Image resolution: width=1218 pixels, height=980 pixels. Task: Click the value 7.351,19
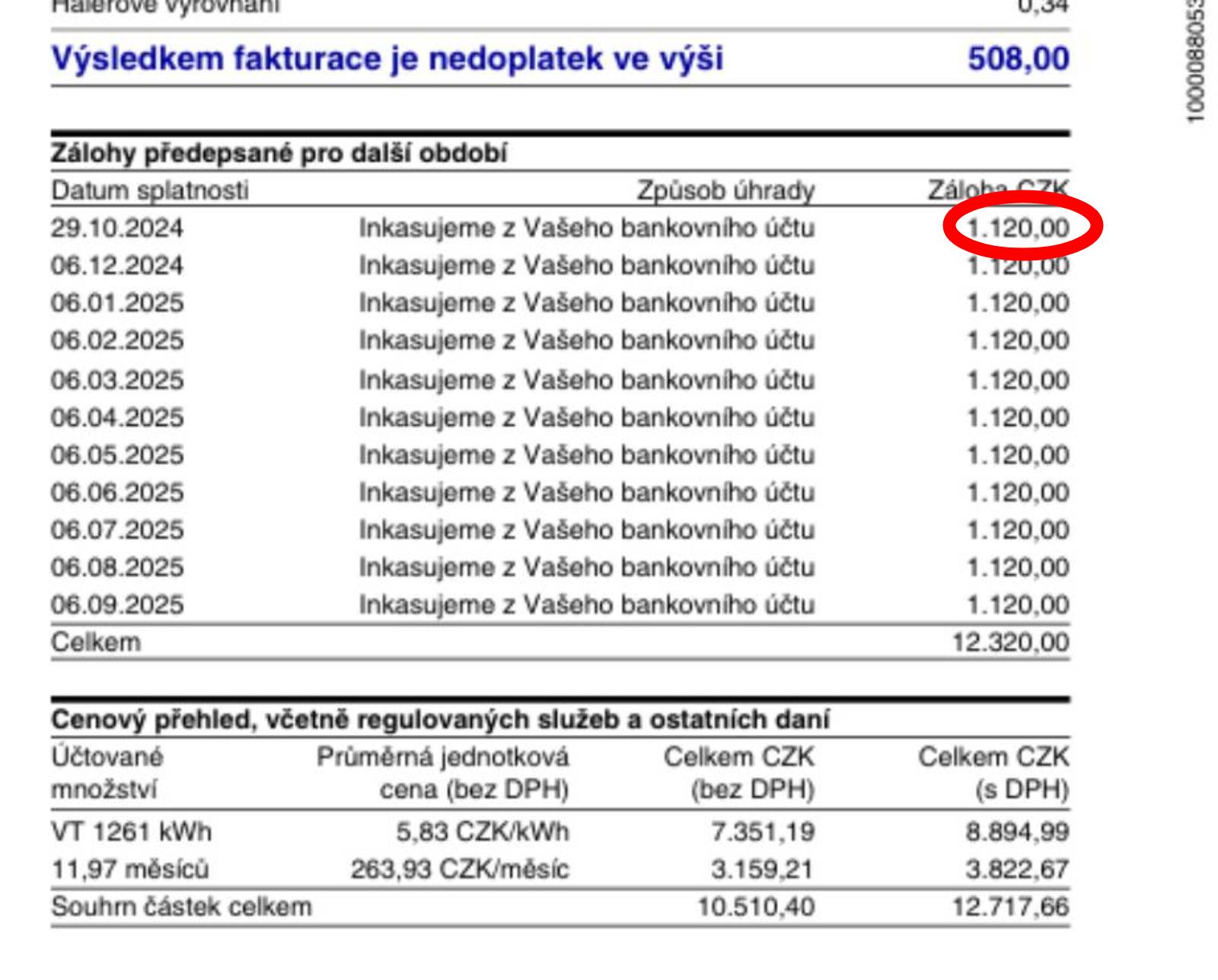pyautogui.click(x=763, y=832)
